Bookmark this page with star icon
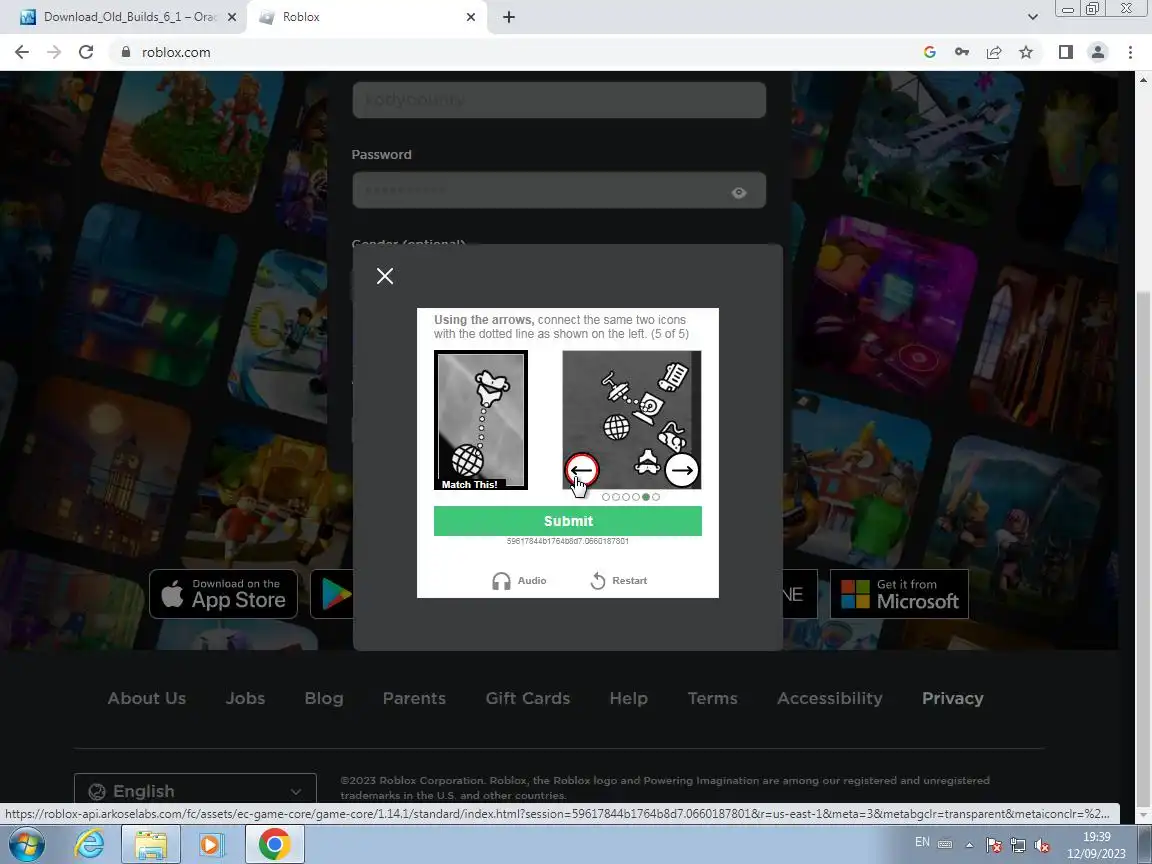 1026,51
